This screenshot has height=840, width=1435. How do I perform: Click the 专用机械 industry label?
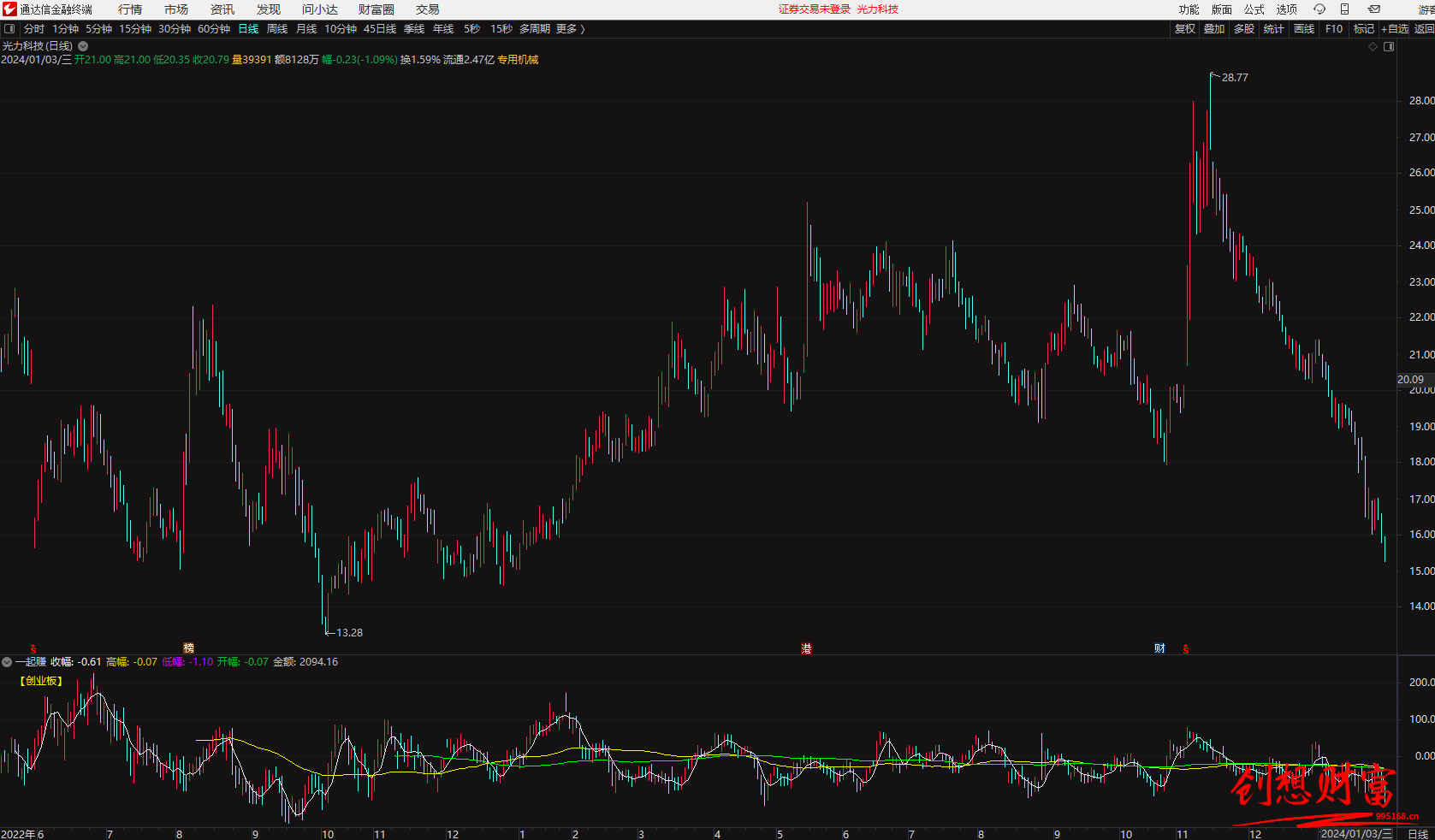coord(519,60)
